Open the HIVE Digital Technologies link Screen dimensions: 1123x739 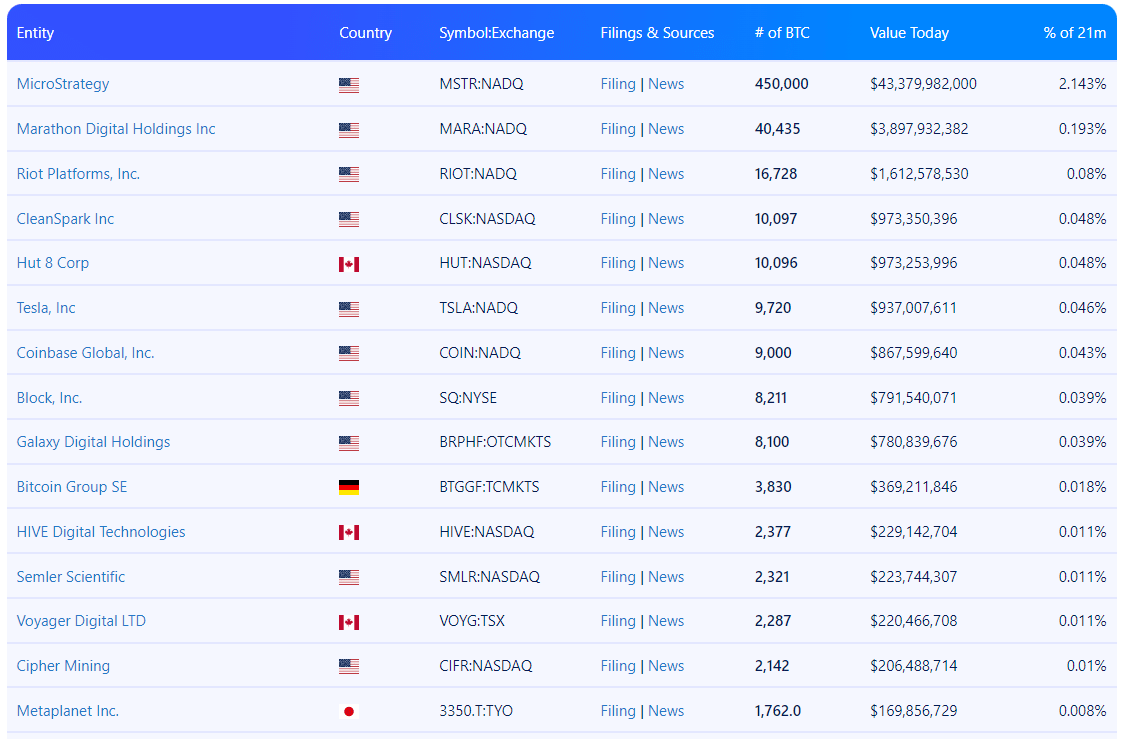pyautogui.click(x=101, y=532)
